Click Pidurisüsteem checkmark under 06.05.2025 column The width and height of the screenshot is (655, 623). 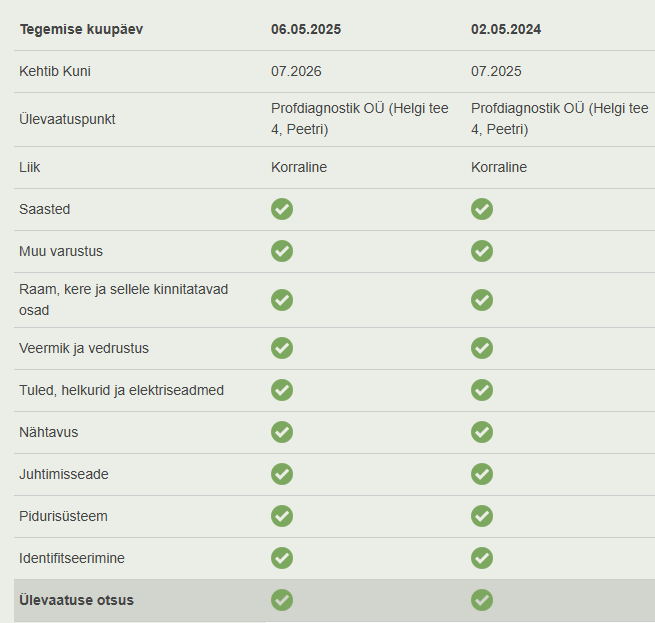coord(282,516)
